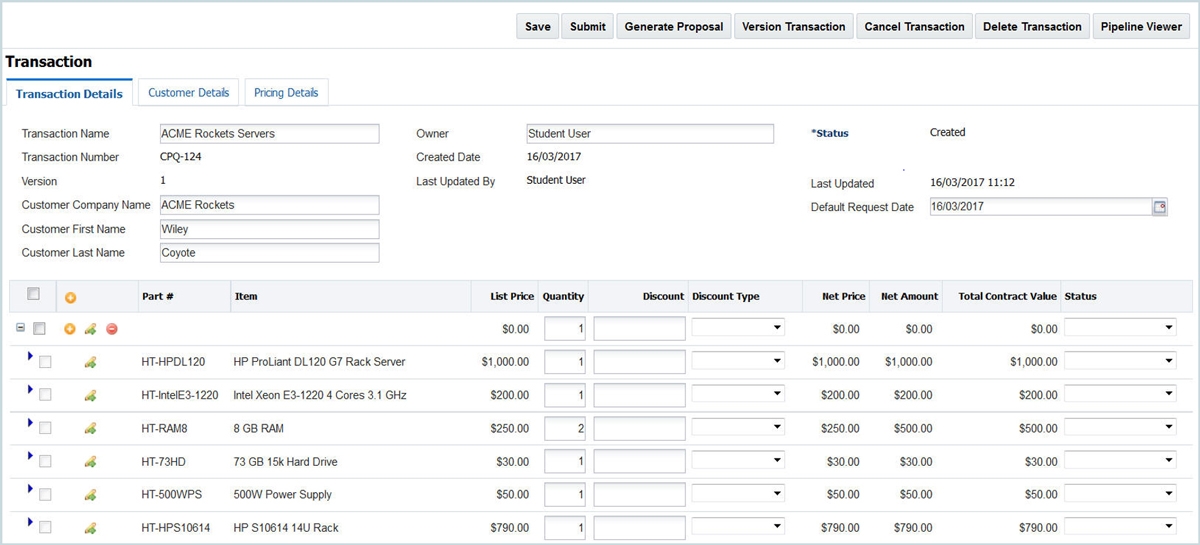1200x545 pixels.
Task: Switch to the Transaction Details tab
Action: tap(69, 93)
